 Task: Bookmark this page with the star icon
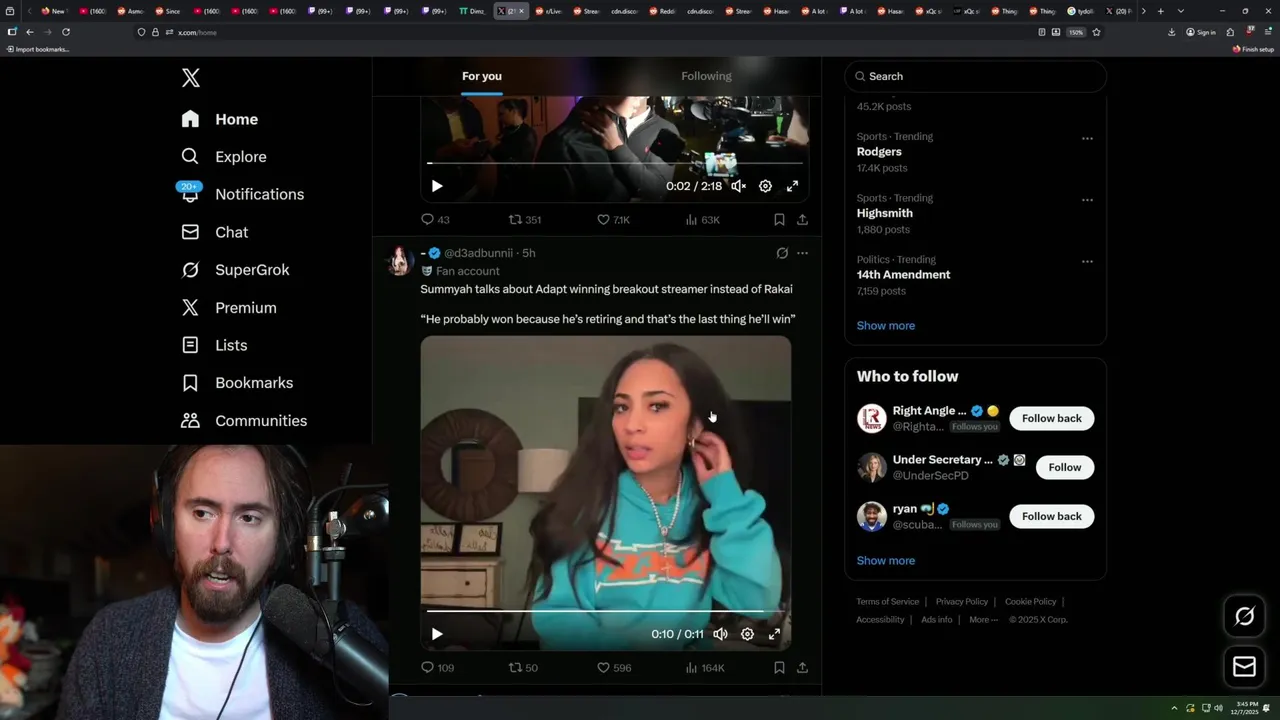1096,32
